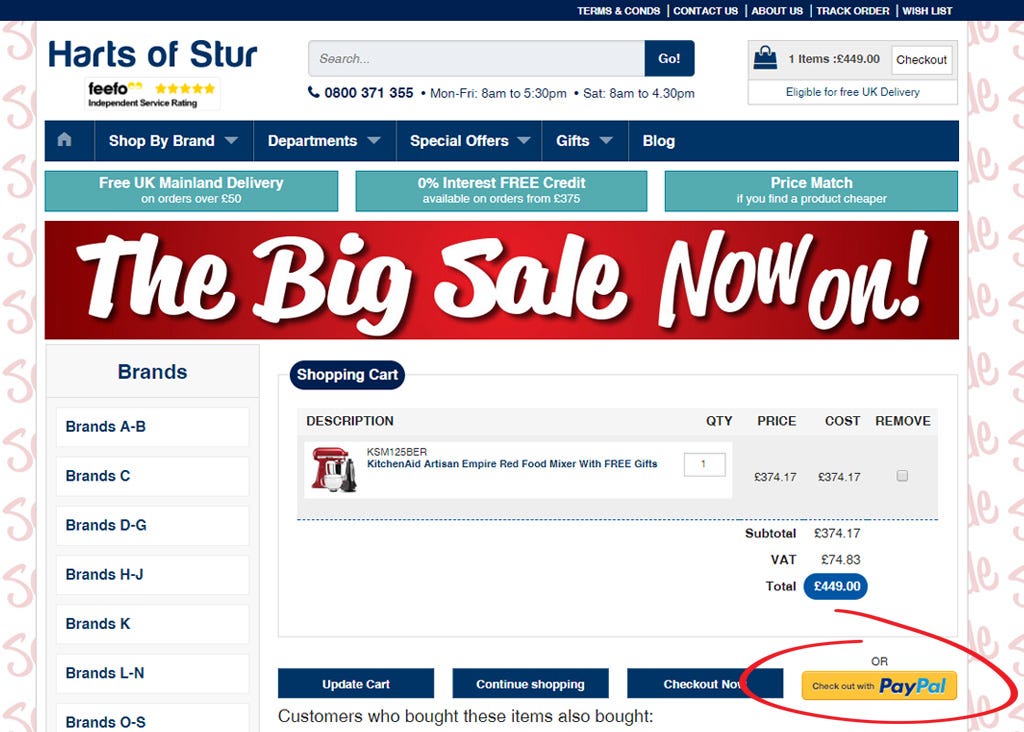
Task: Select Brands A-B in sidebar
Action: tap(153, 427)
